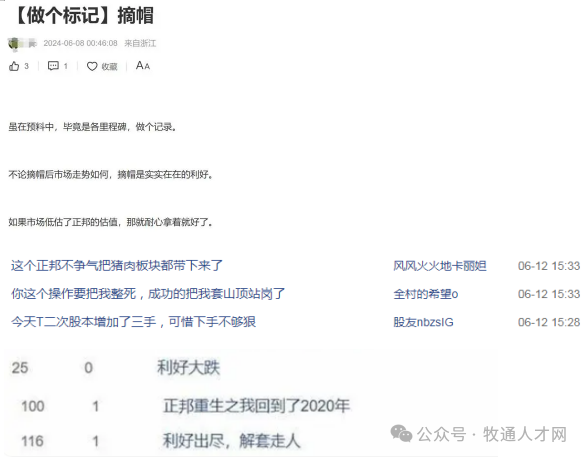Click the location text 来自浙江
The width and height of the screenshot is (585, 457).
click(140, 43)
